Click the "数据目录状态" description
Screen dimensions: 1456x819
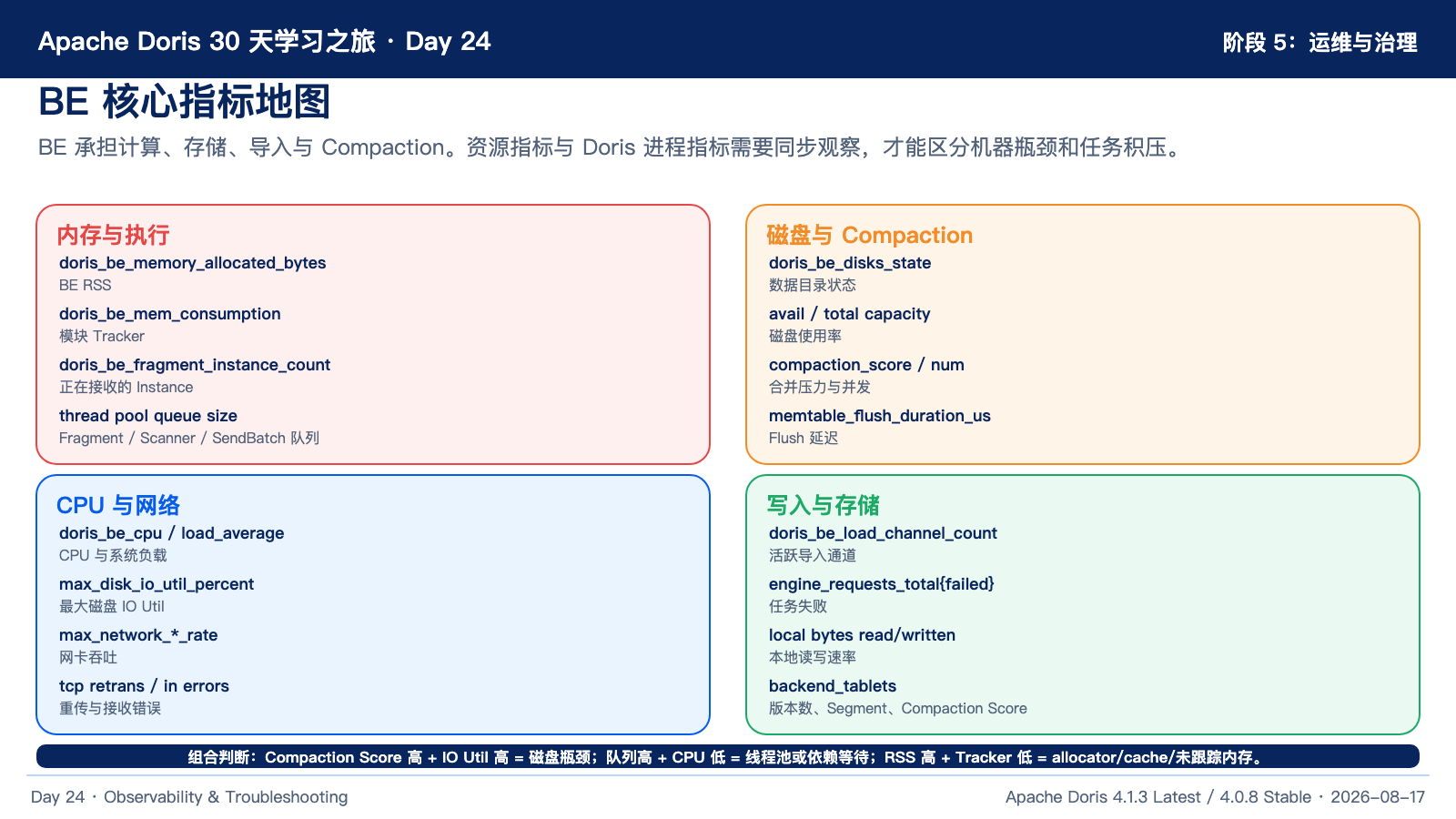coord(812,285)
